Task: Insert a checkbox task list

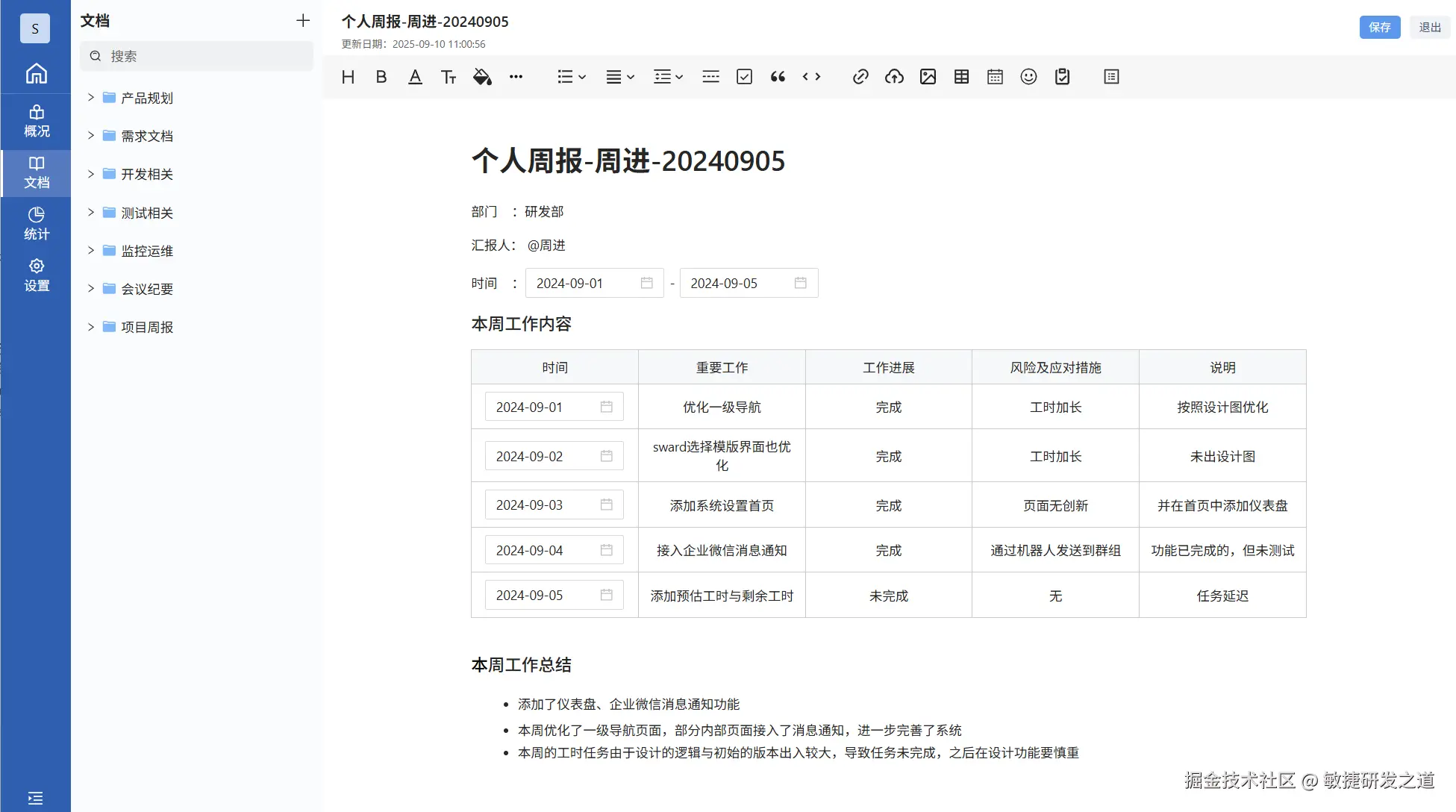Action: click(744, 77)
